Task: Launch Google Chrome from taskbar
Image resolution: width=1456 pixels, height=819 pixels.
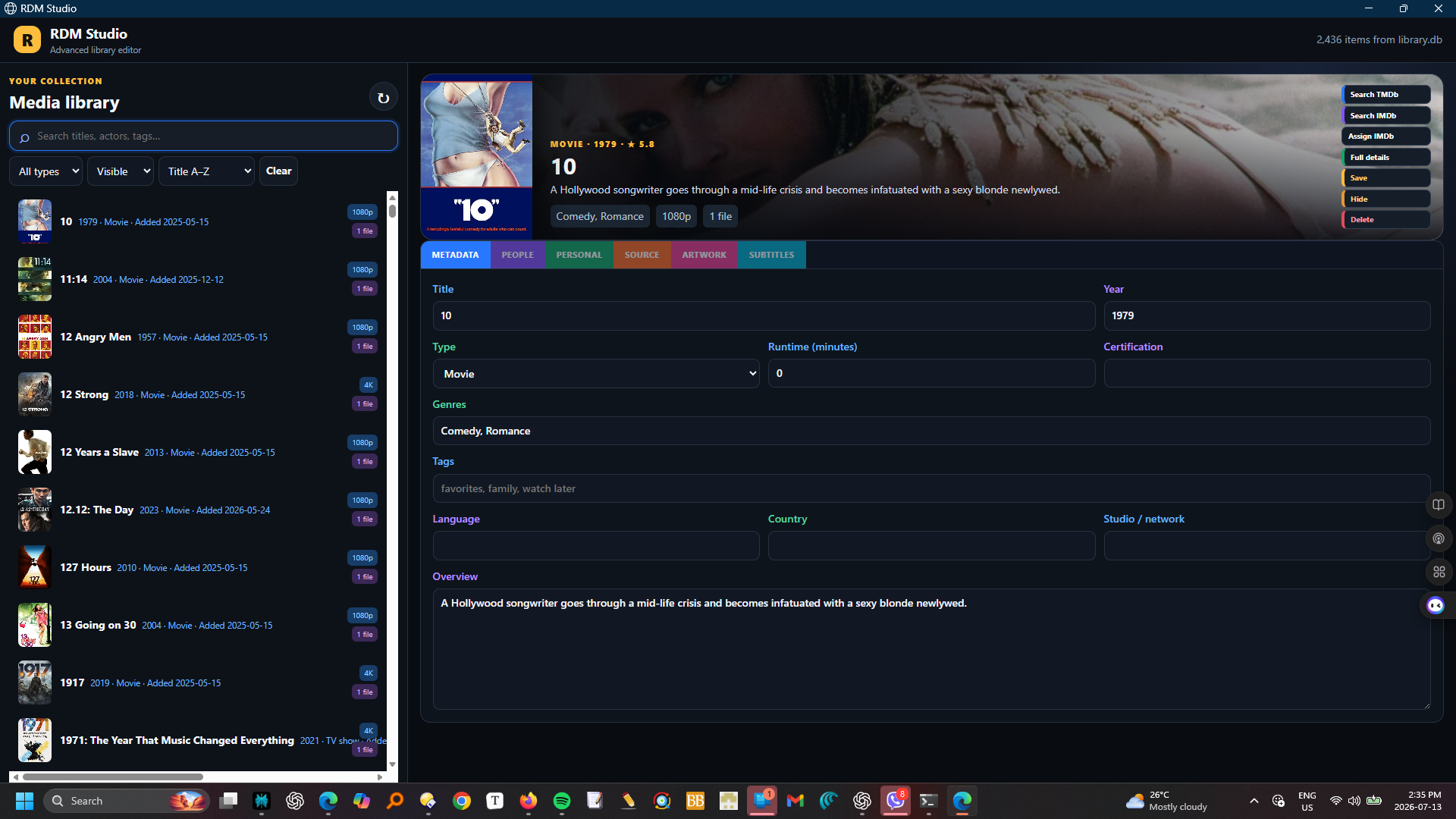Action: tap(462, 801)
